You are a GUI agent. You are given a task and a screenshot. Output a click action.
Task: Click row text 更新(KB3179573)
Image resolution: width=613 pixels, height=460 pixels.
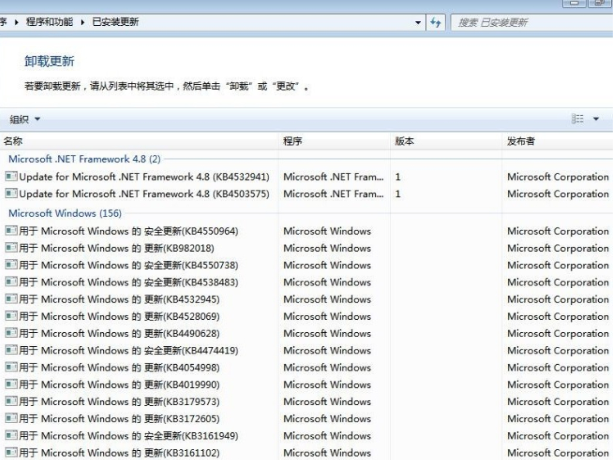click(x=182, y=402)
